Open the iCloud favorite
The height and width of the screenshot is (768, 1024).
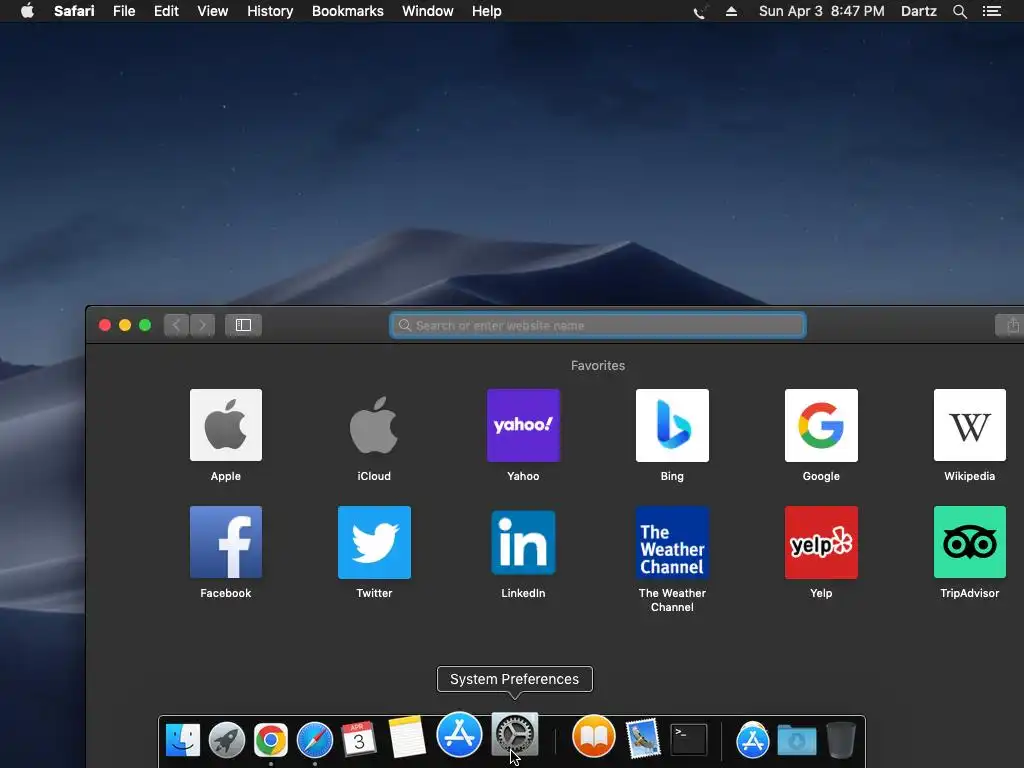374,425
